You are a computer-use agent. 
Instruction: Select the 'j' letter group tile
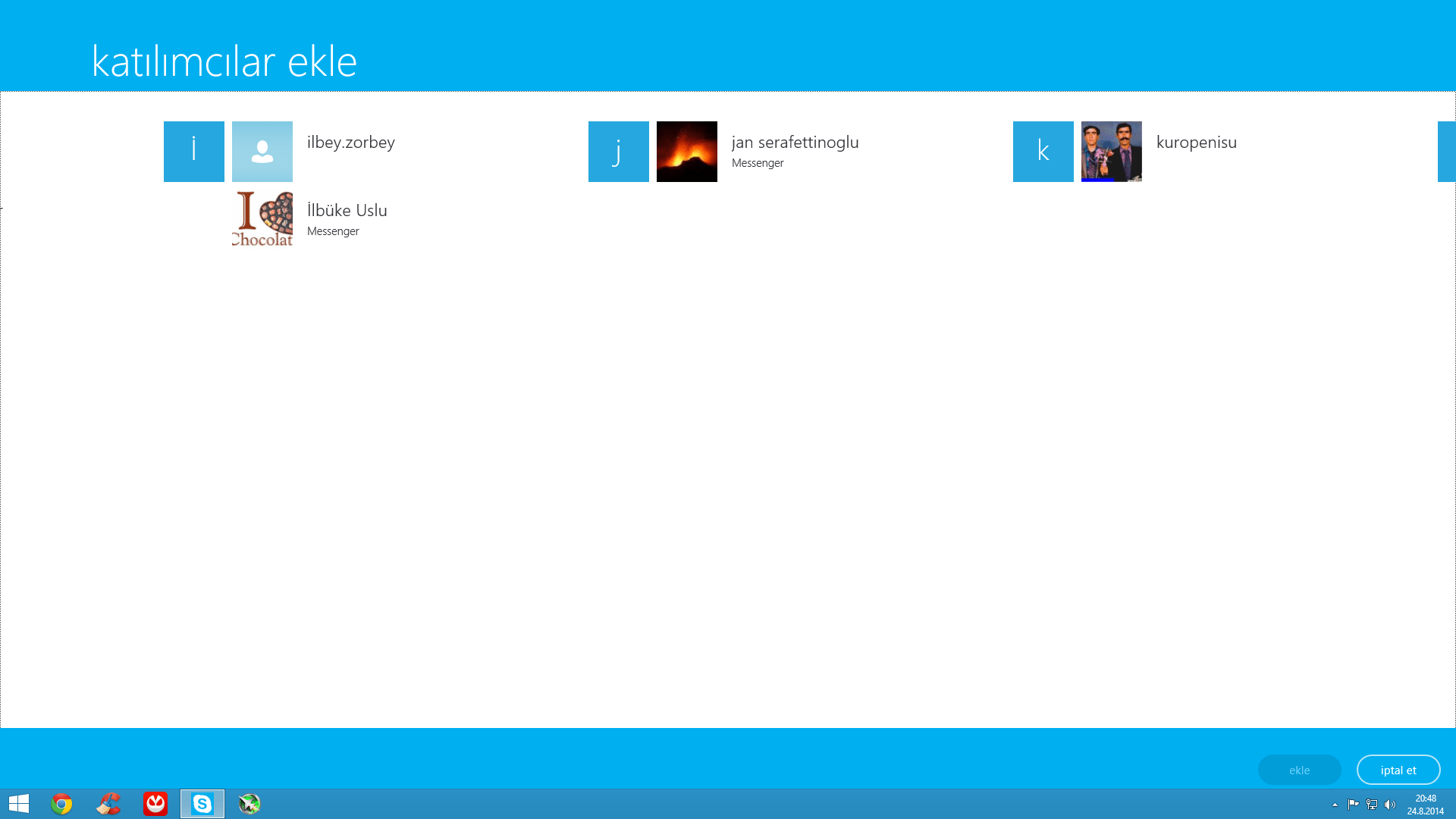click(x=618, y=152)
